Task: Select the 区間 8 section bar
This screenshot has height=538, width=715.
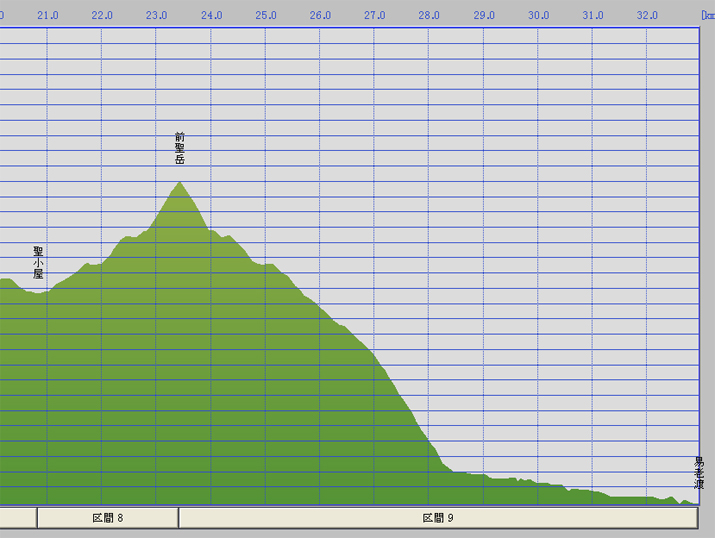Action: pyautogui.click(x=108, y=518)
